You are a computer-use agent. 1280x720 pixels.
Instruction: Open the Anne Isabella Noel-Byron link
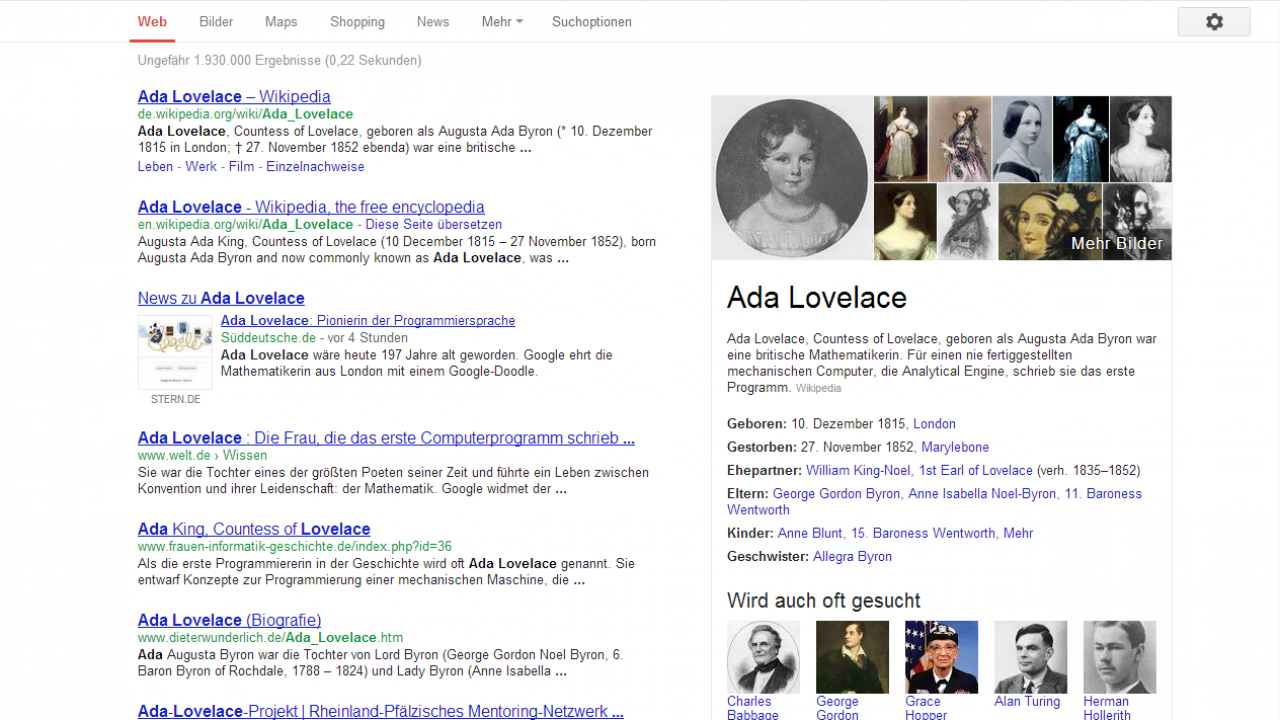click(982, 494)
